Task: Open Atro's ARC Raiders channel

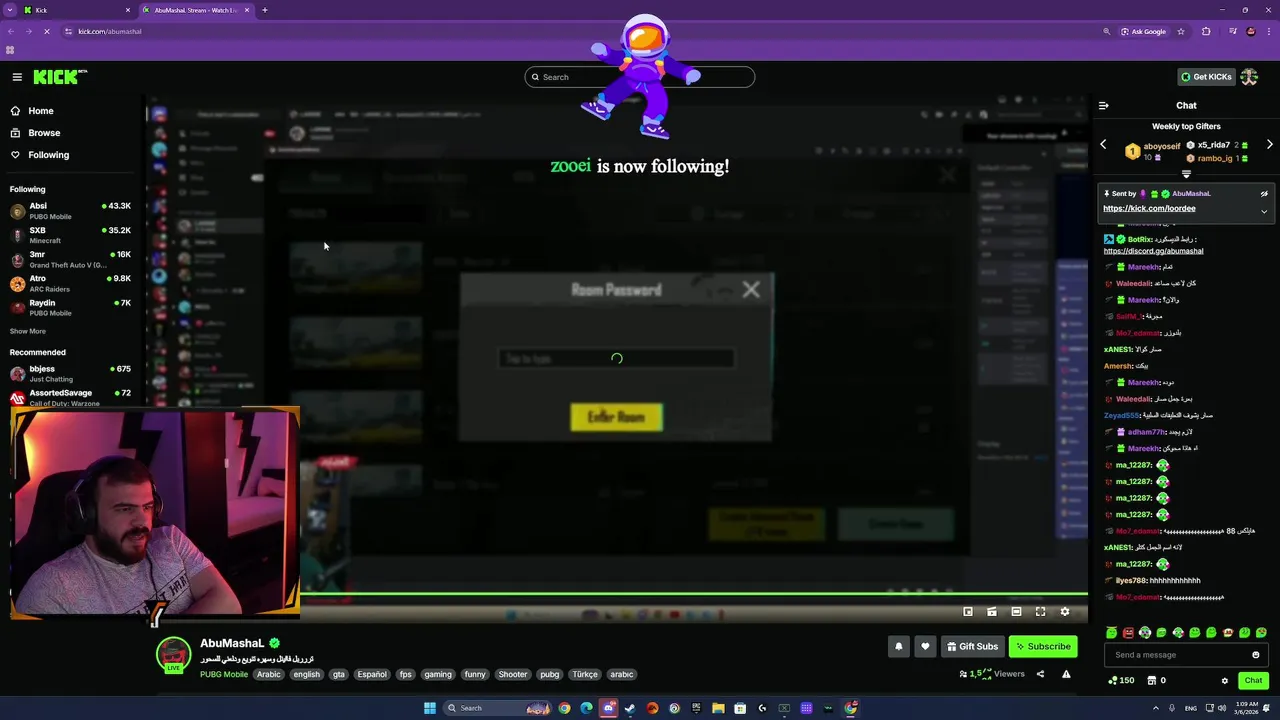Action: pos(70,284)
